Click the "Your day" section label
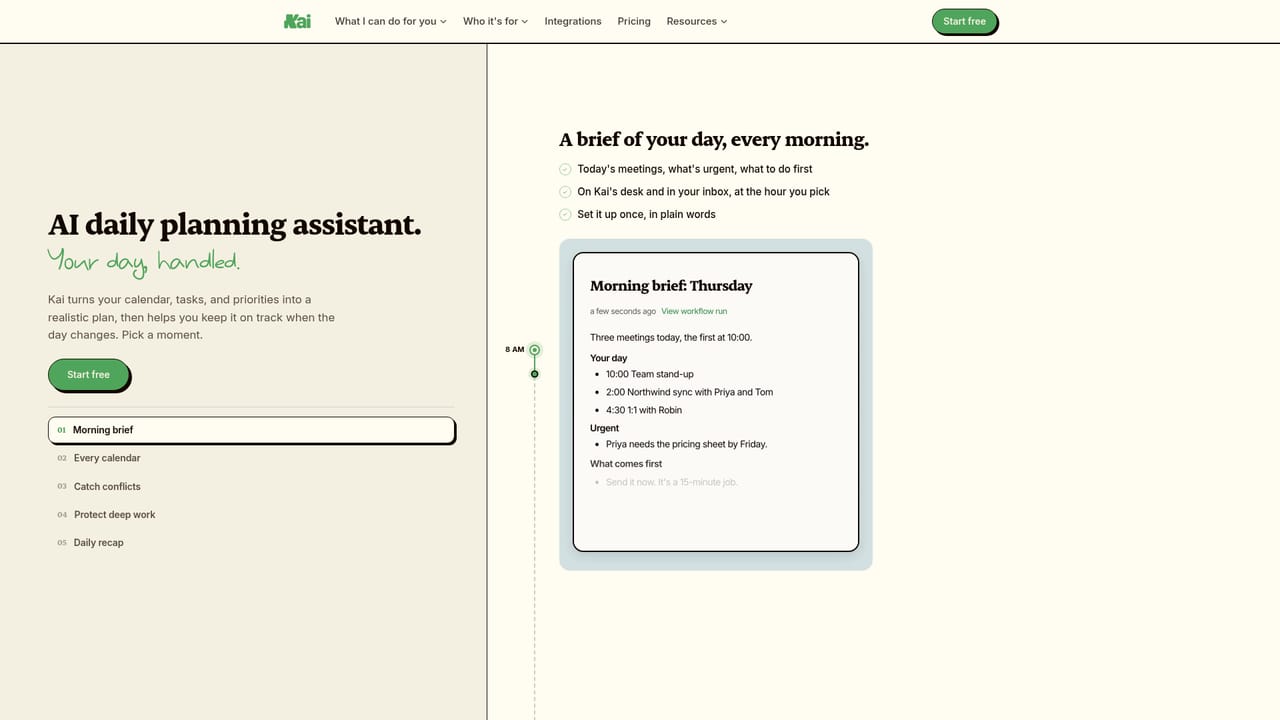1280x720 pixels. click(x=609, y=358)
